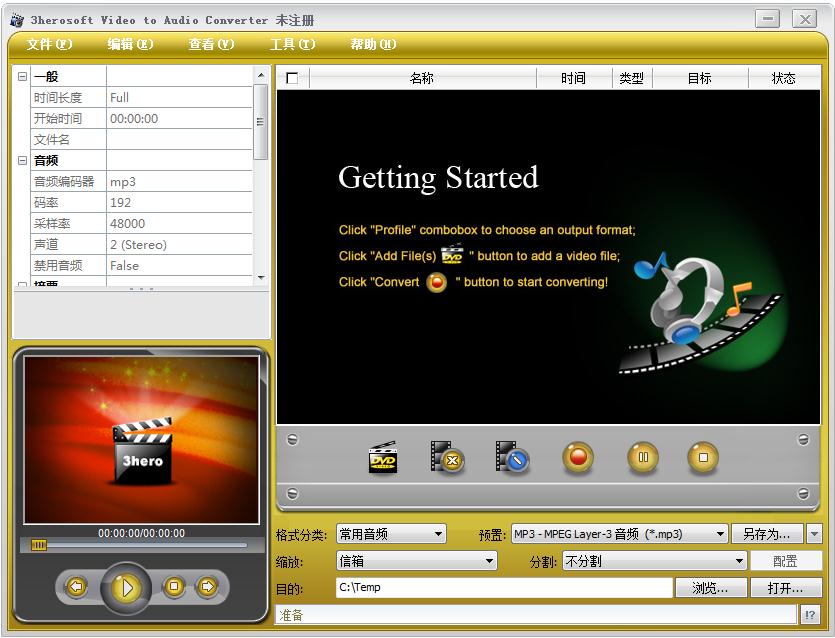Open the 工具 menu

[292, 44]
